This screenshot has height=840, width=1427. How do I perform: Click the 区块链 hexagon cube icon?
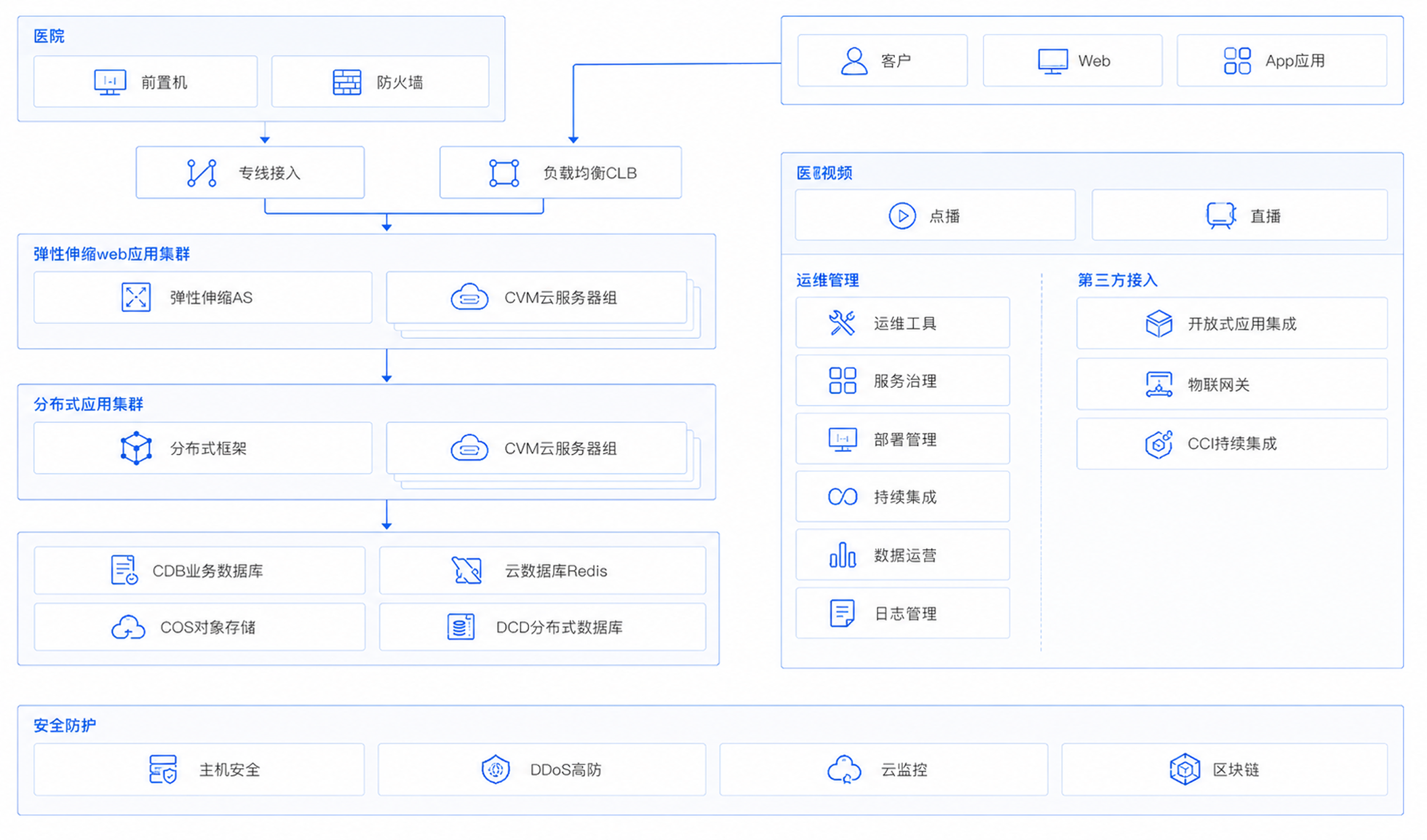pos(1185,769)
